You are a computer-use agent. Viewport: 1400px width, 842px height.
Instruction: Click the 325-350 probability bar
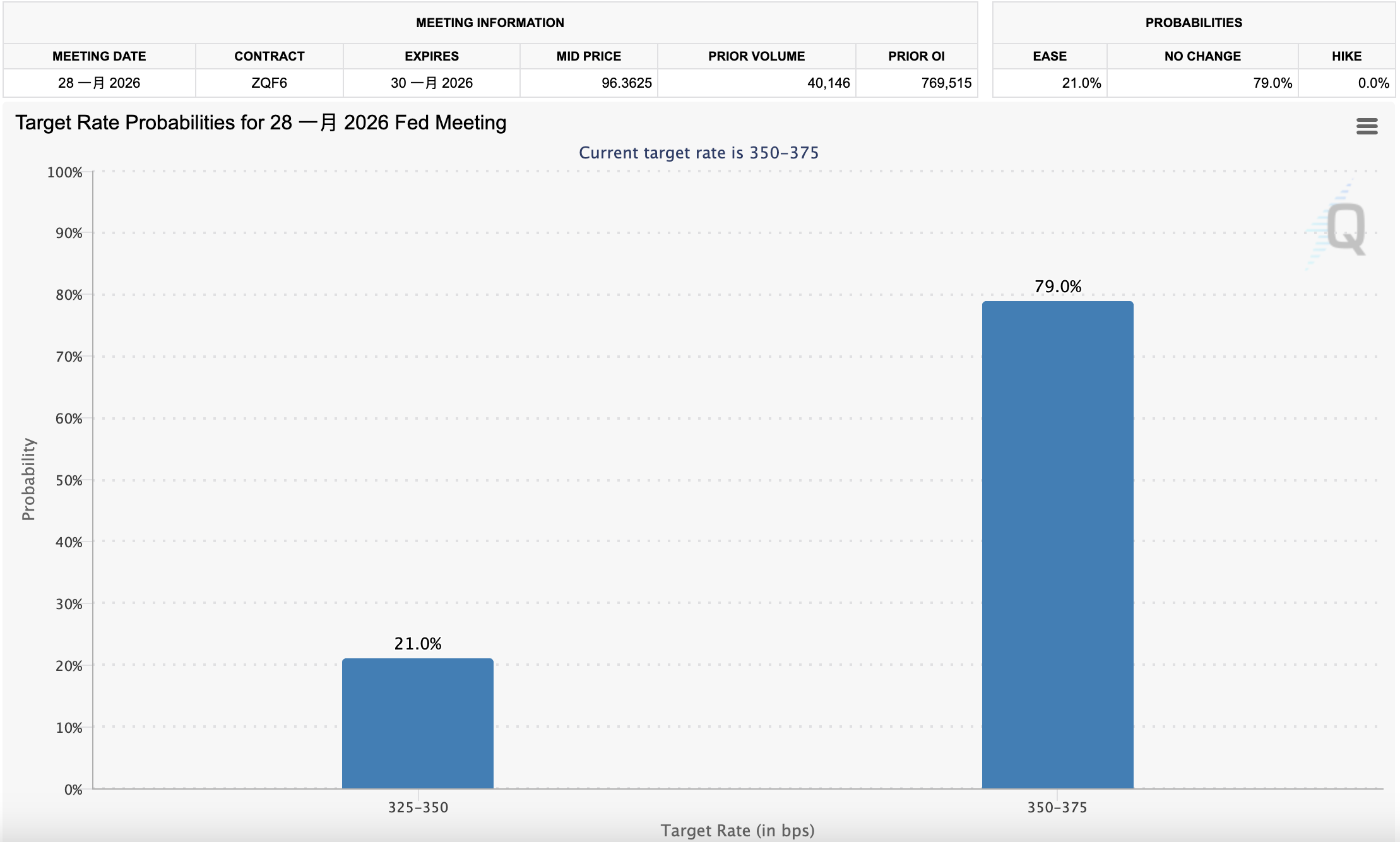pyautogui.click(x=417, y=723)
